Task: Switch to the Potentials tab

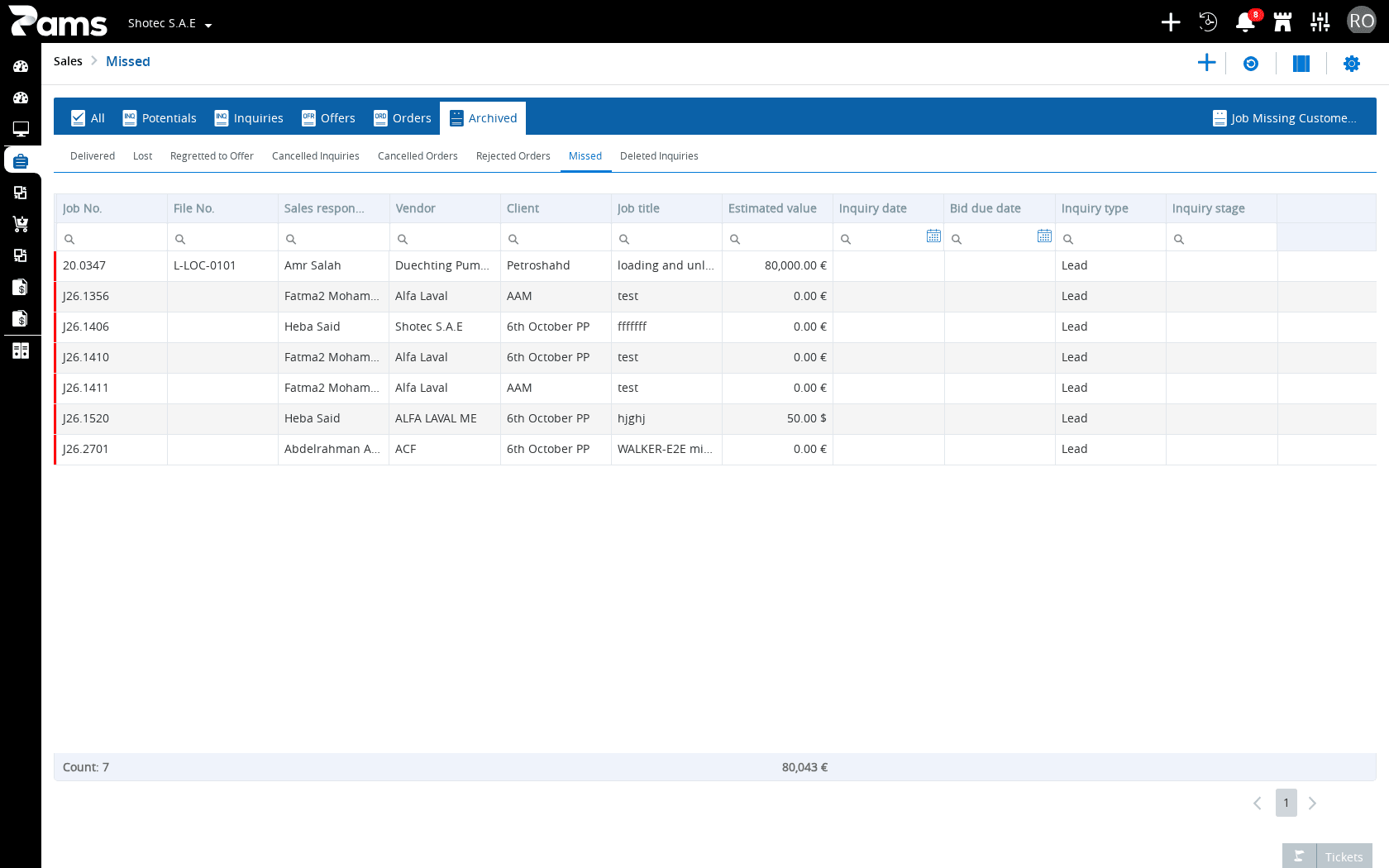Action: pyautogui.click(x=160, y=118)
